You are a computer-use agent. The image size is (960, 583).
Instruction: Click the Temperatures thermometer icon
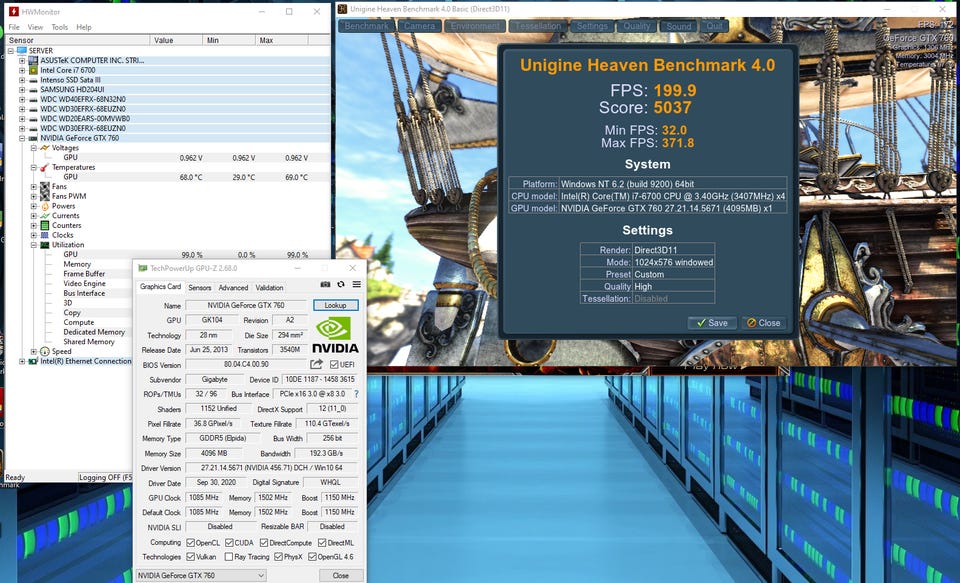point(44,167)
